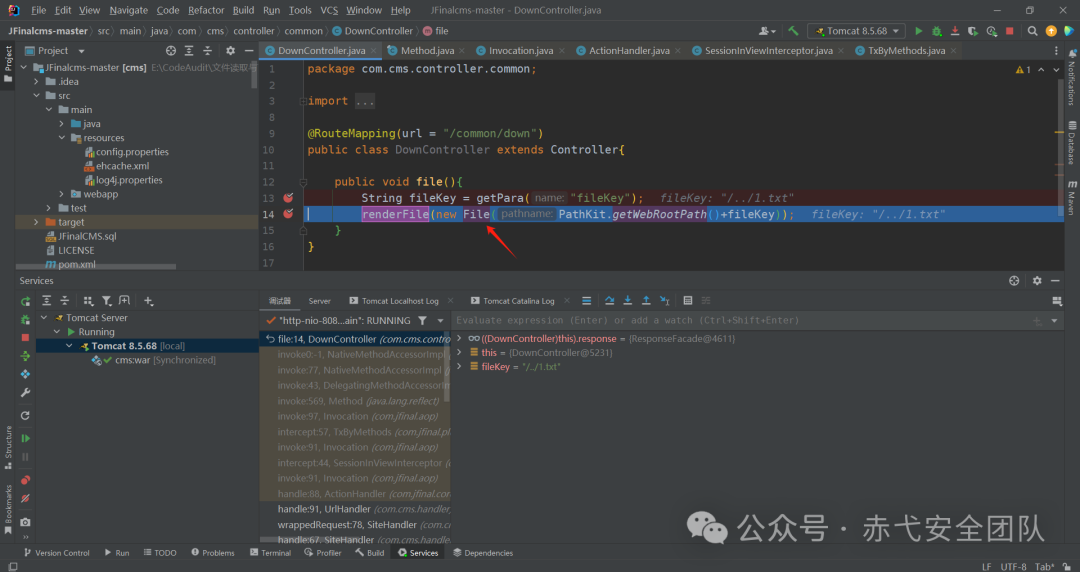Expand the java folder in tree
Image resolution: width=1080 pixels, height=572 pixels.
[x=61, y=123]
